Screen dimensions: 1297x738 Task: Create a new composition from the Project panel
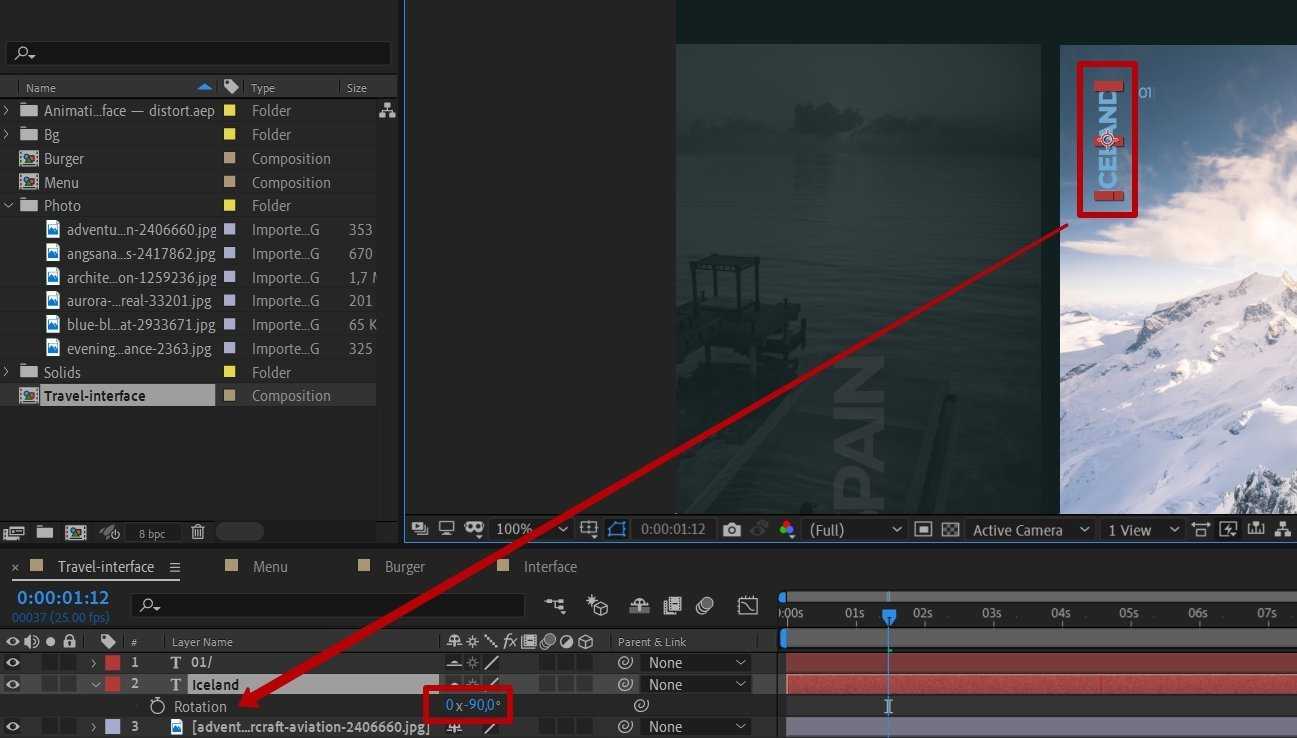point(75,532)
